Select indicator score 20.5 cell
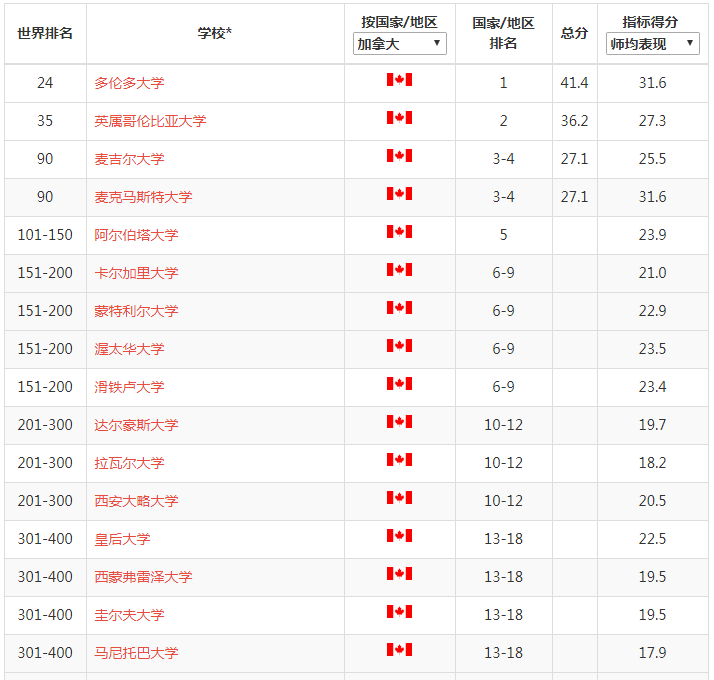714x680 pixels. pyautogui.click(x=653, y=501)
